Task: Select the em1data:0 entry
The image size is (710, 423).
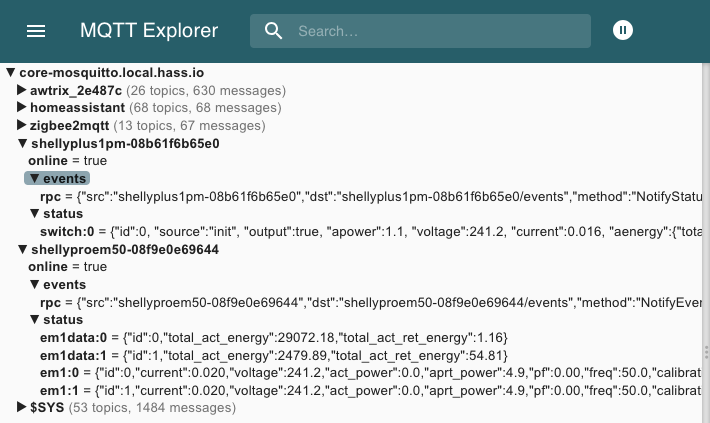Action: click(274, 337)
